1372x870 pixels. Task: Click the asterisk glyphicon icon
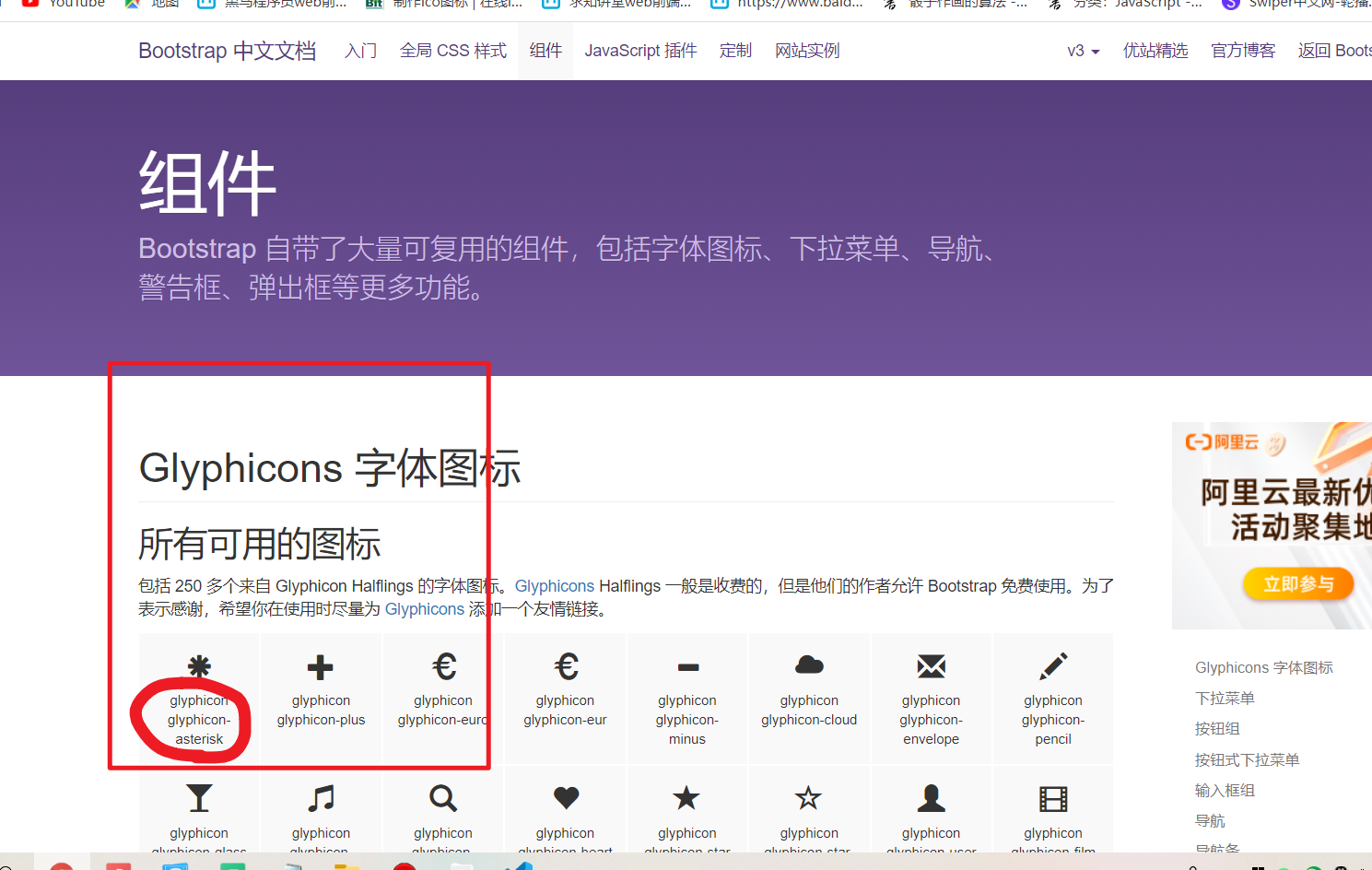[x=199, y=666]
